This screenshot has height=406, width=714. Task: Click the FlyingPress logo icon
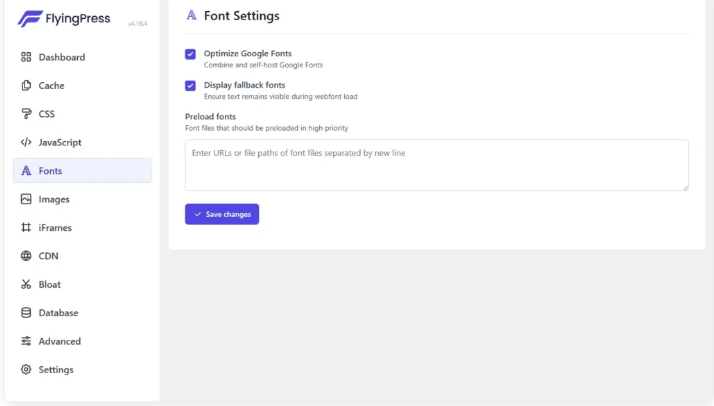30,18
